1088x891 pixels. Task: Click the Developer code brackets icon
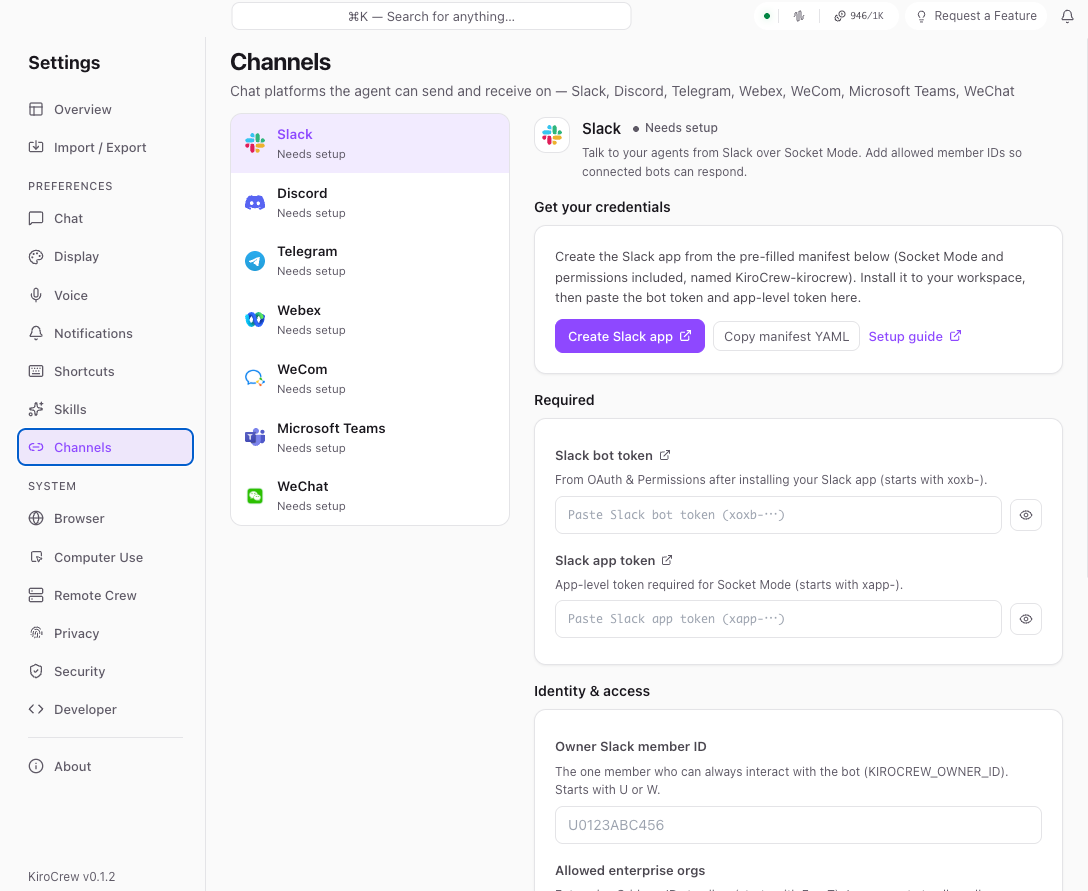(x=36, y=709)
